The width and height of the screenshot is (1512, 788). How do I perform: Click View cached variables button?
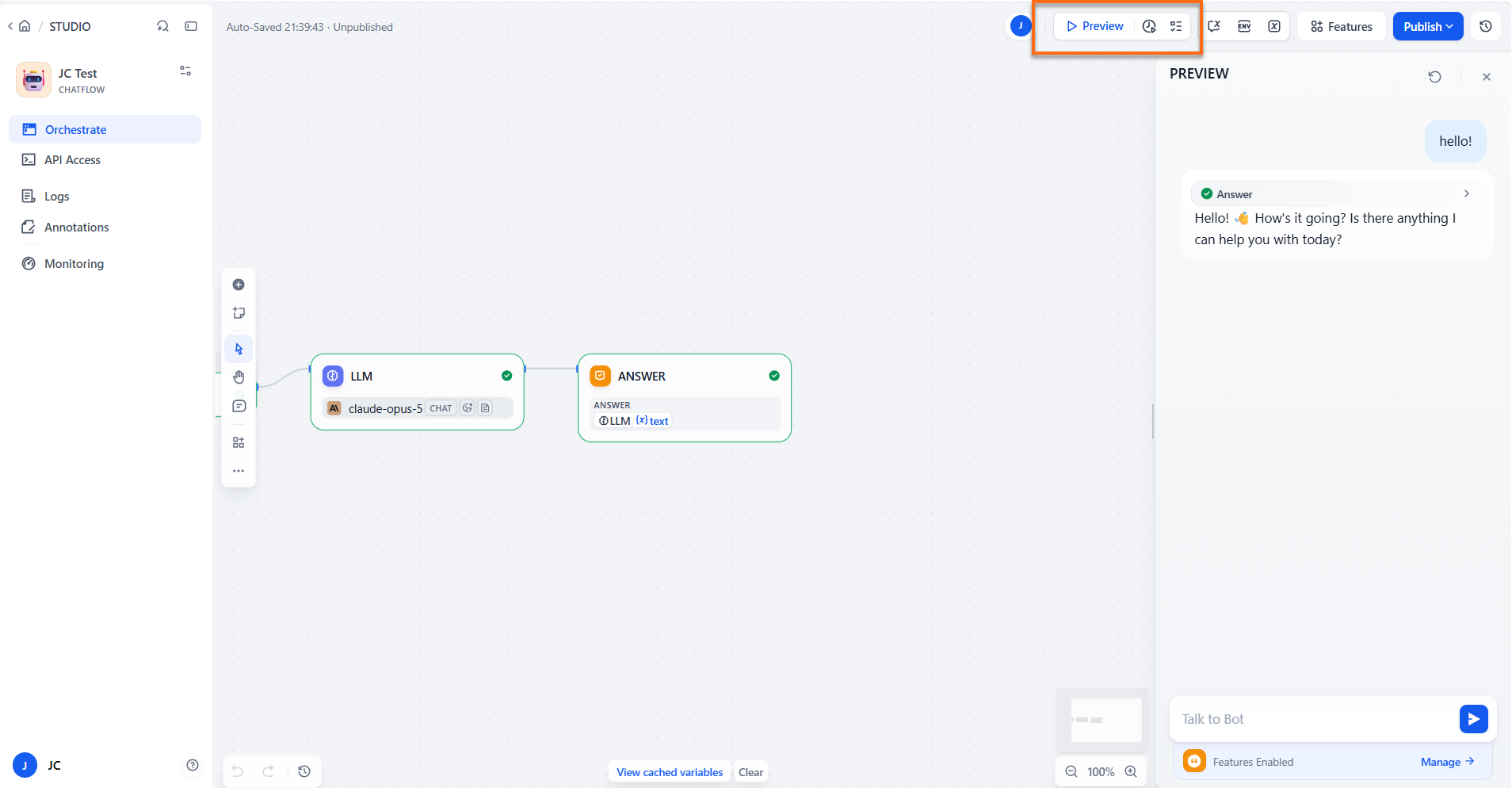pyautogui.click(x=670, y=772)
